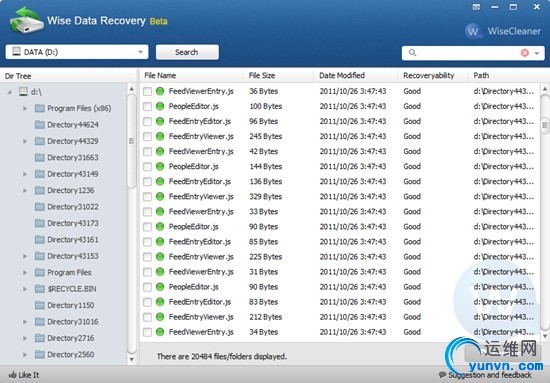The height and width of the screenshot is (383, 550).
Task: Click the Search button
Action: (x=187, y=52)
